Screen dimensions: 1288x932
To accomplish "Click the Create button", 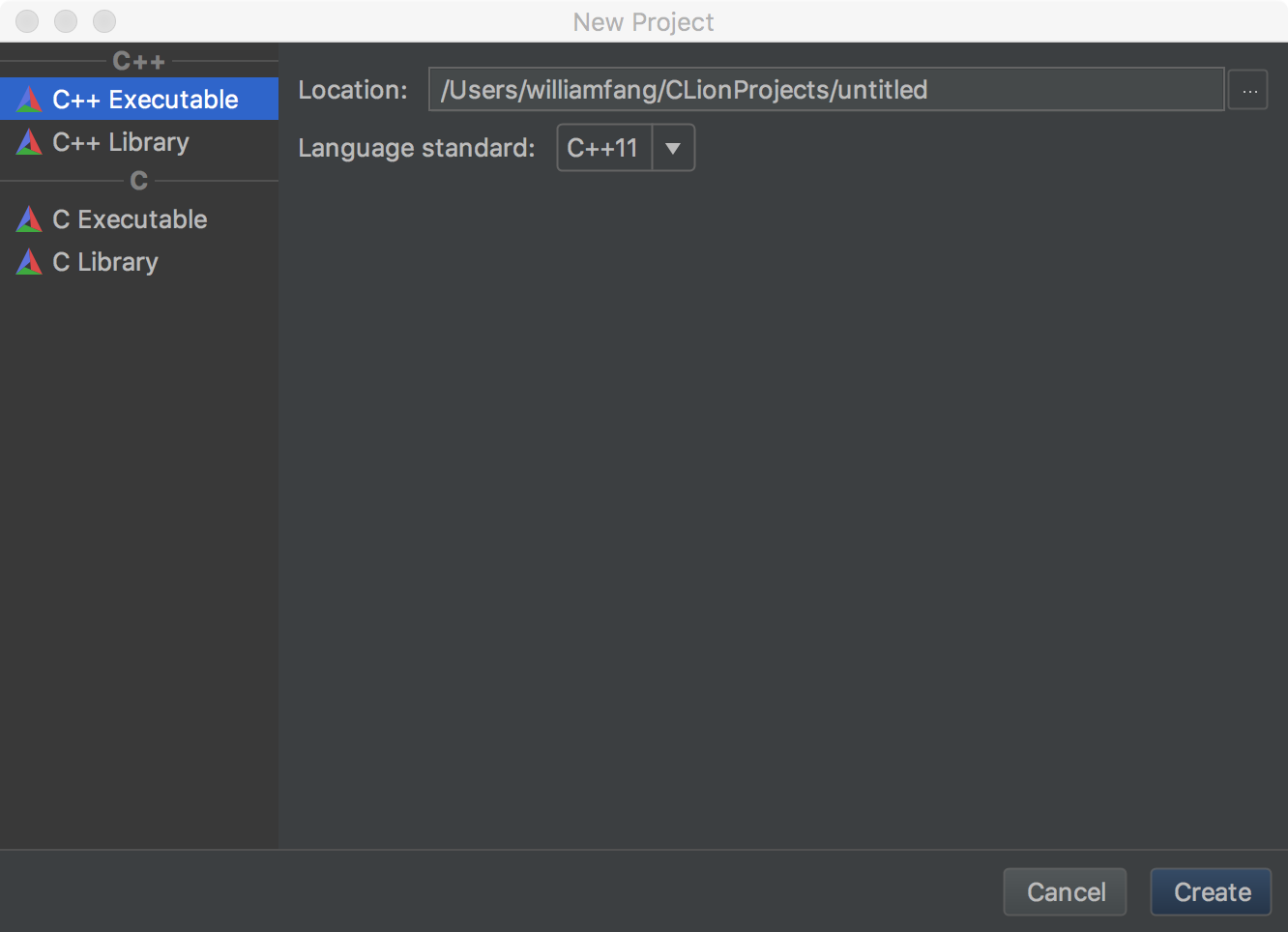I will pyautogui.click(x=1211, y=891).
